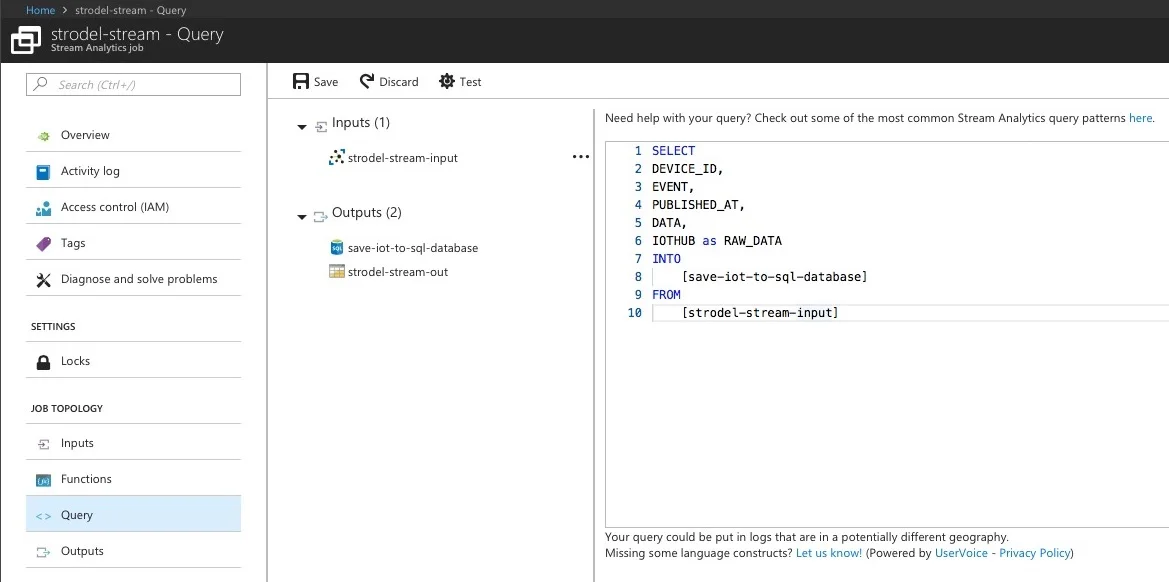Screen dimensions: 1169x582
Task: Click the SELECT keyword on line 1
Action: pos(673,151)
